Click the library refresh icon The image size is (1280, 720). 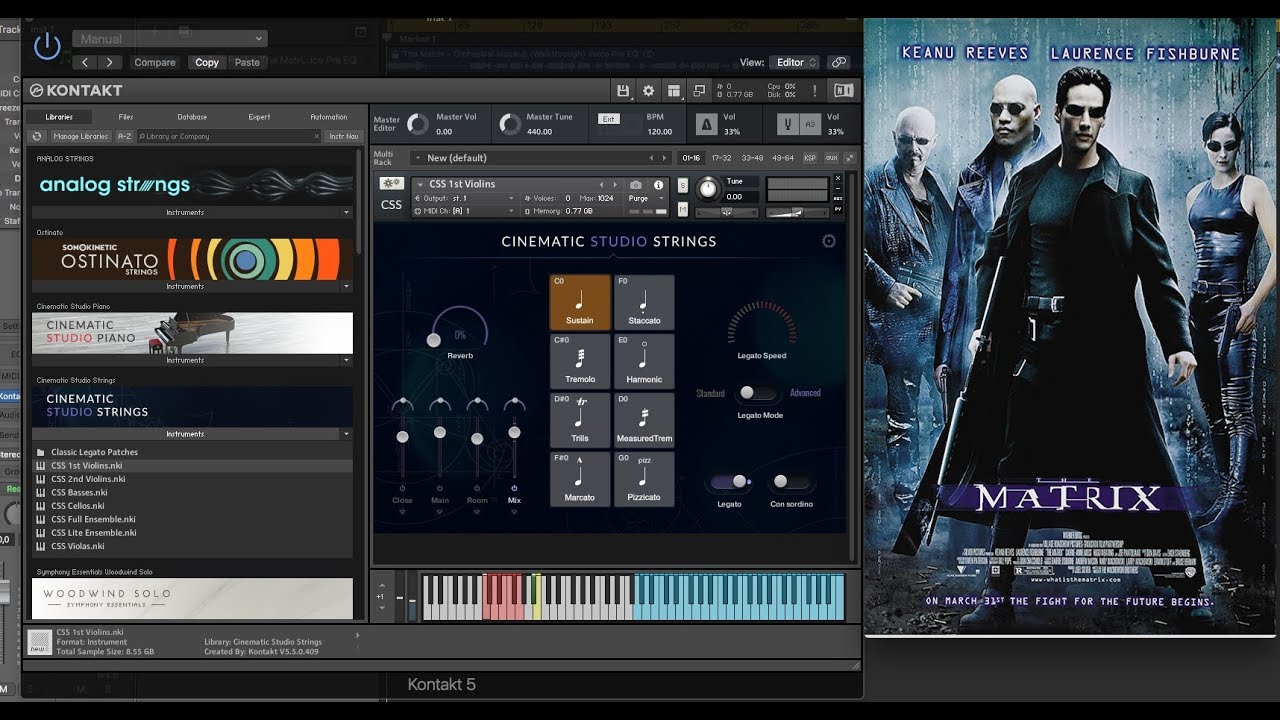click(37, 136)
